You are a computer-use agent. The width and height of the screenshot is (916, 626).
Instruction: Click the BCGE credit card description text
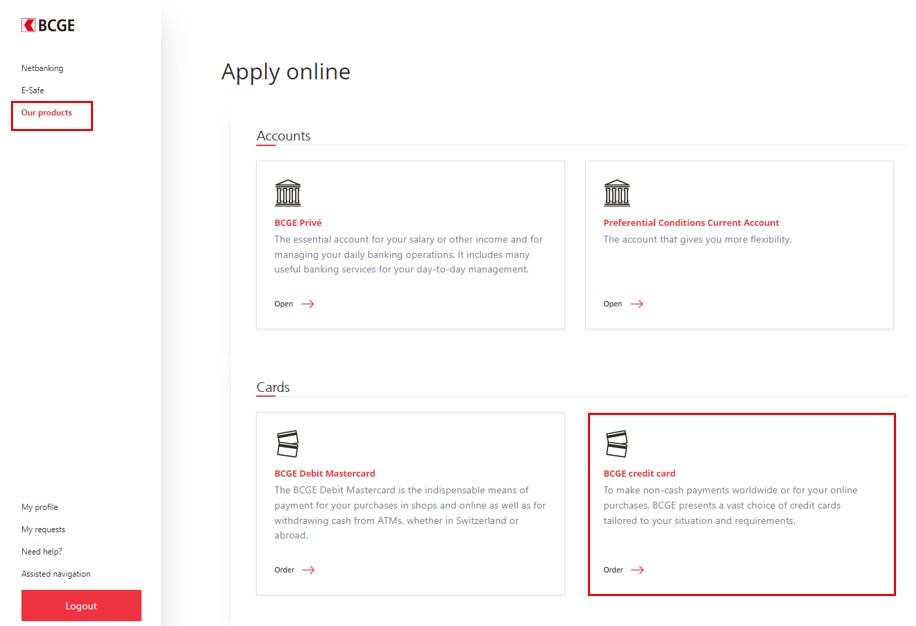[x=730, y=505]
